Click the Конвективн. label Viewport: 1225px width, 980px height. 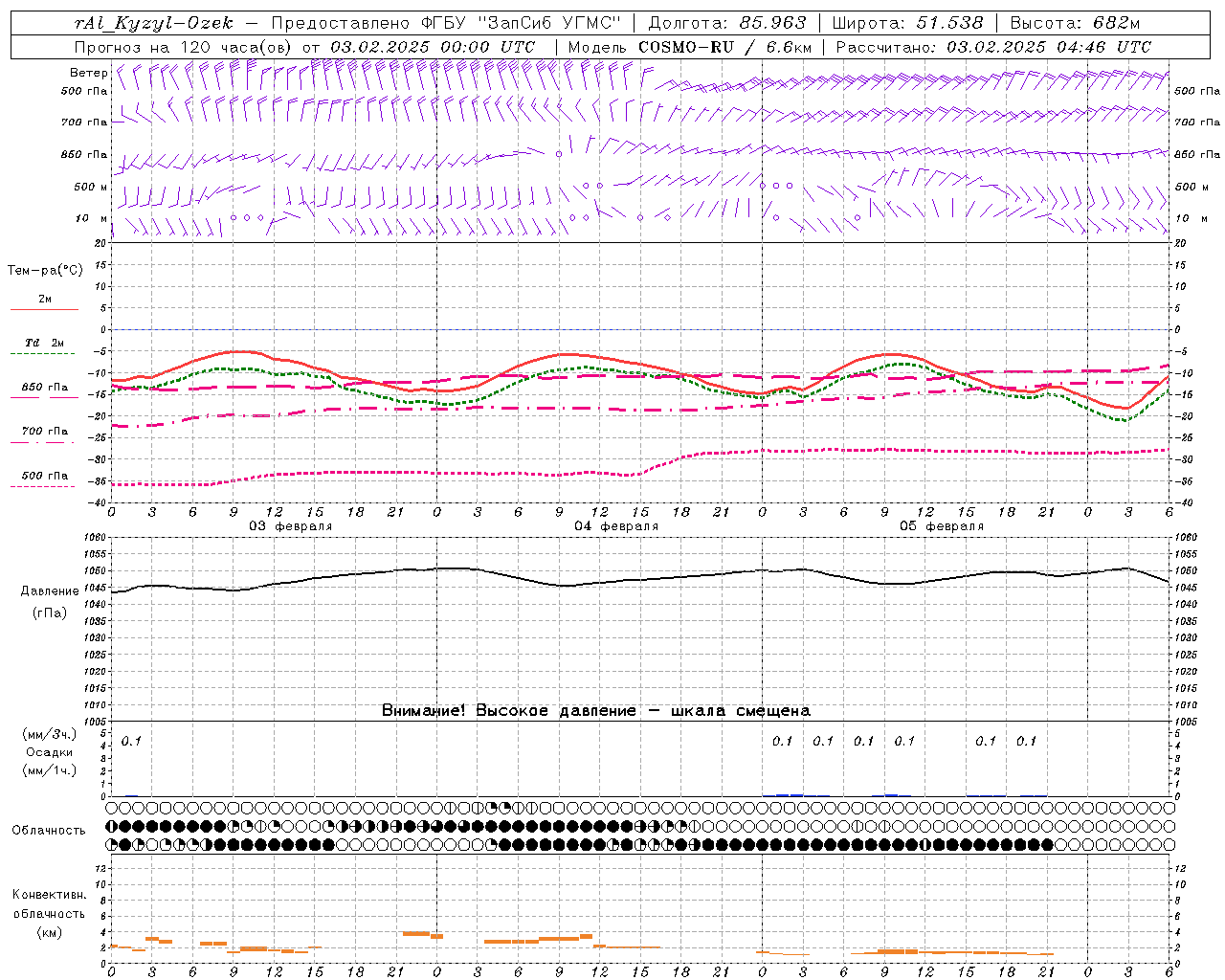(x=49, y=895)
